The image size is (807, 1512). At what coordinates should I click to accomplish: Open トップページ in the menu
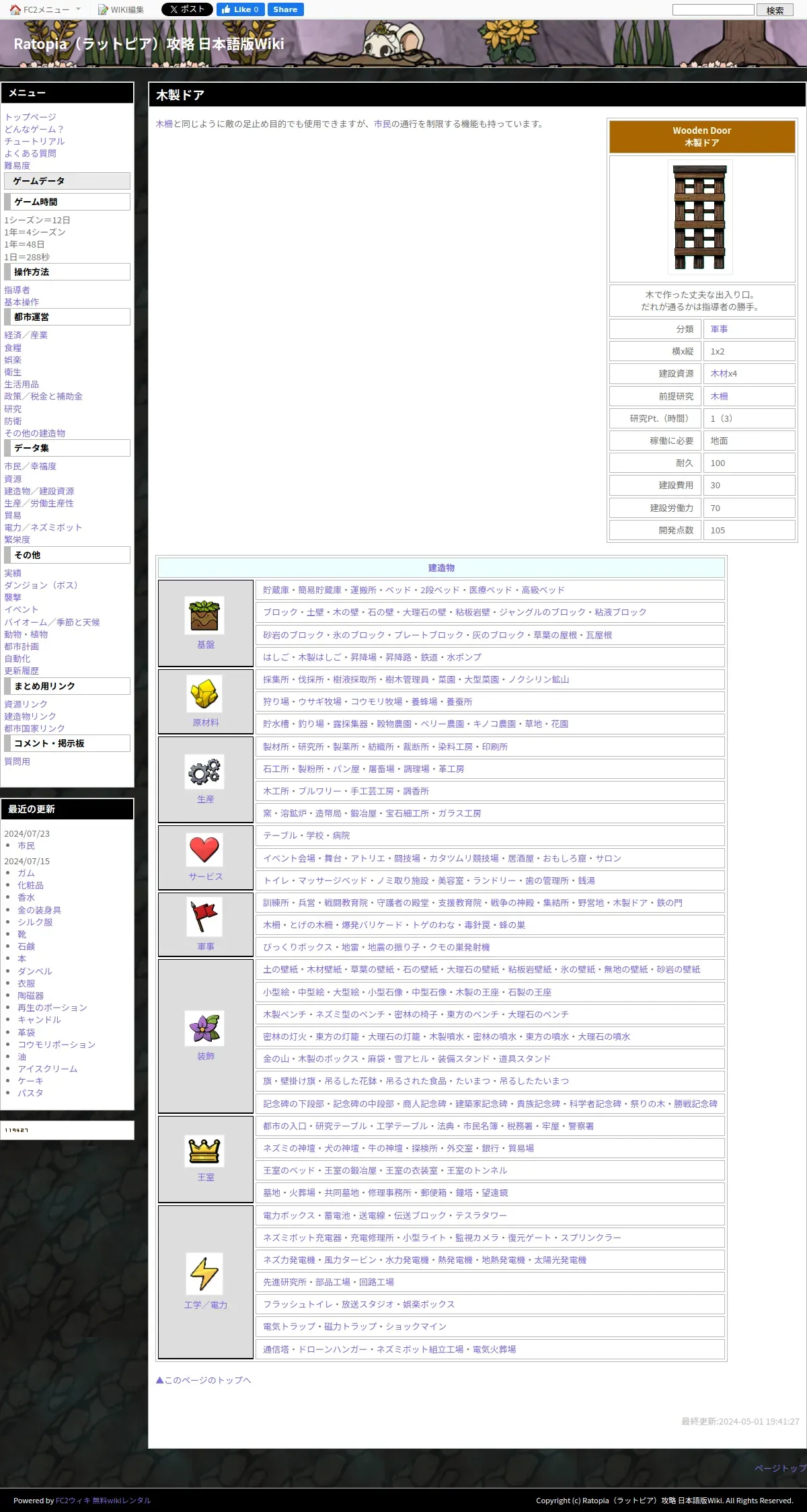(x=30, y=117)
